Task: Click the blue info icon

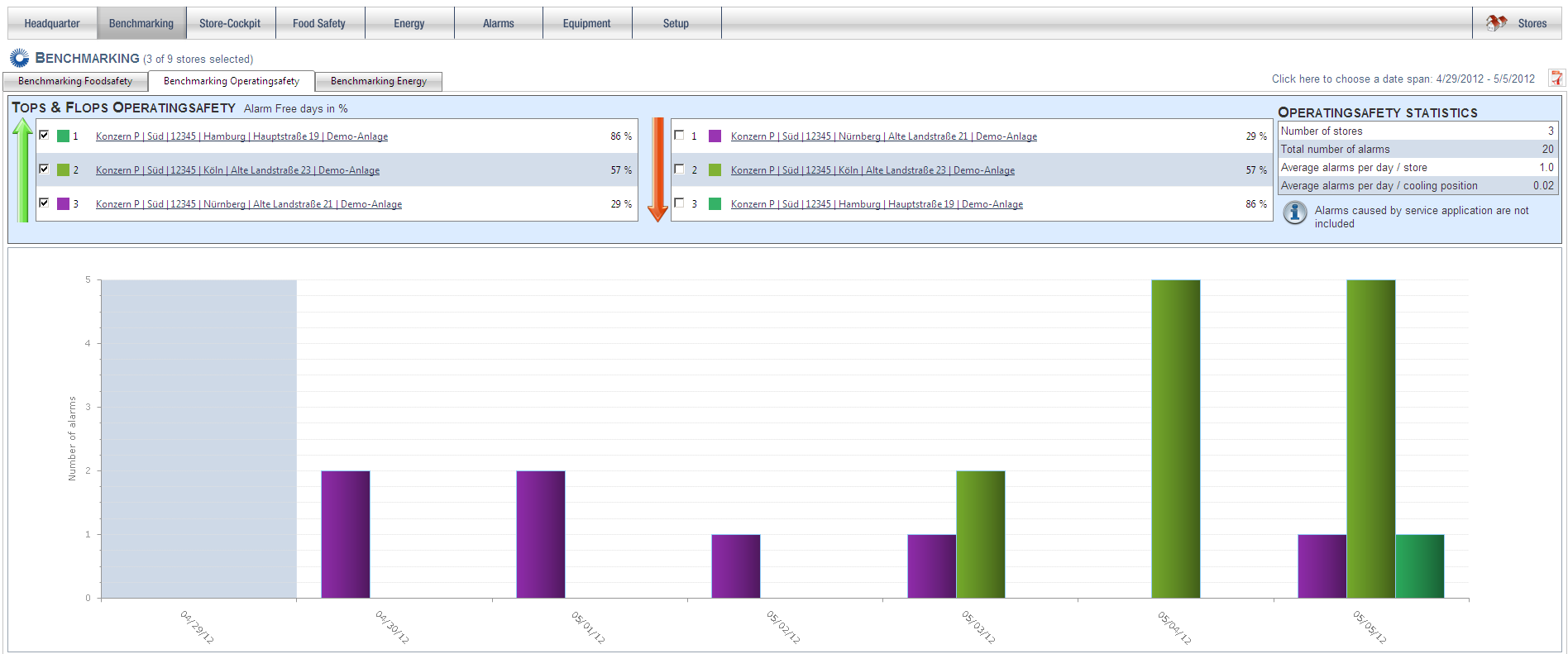Action: pyautogui.click(x=1294, y=213)
